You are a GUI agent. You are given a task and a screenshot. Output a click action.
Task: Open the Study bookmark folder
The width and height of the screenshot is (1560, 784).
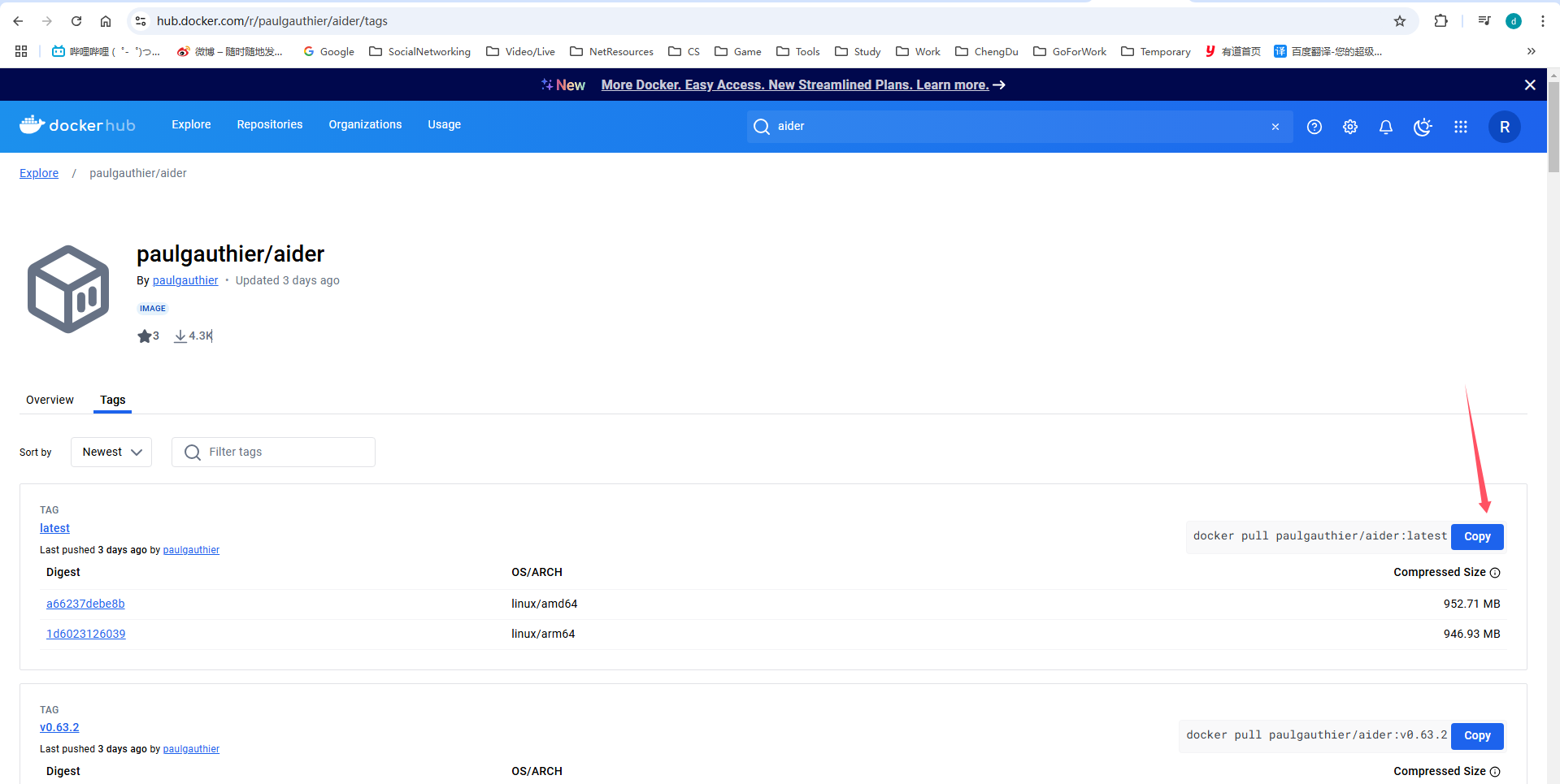coord(858,51)
